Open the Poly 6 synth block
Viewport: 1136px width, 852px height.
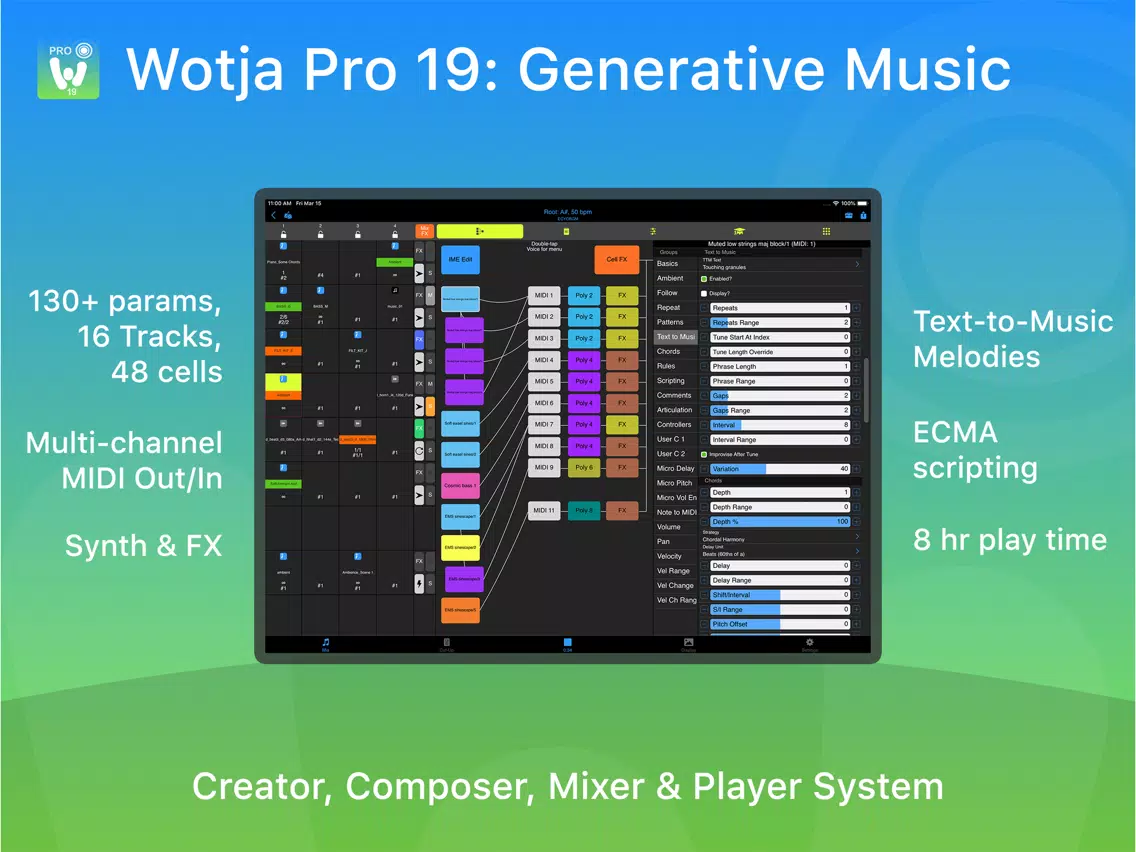[x=584, y=467]
